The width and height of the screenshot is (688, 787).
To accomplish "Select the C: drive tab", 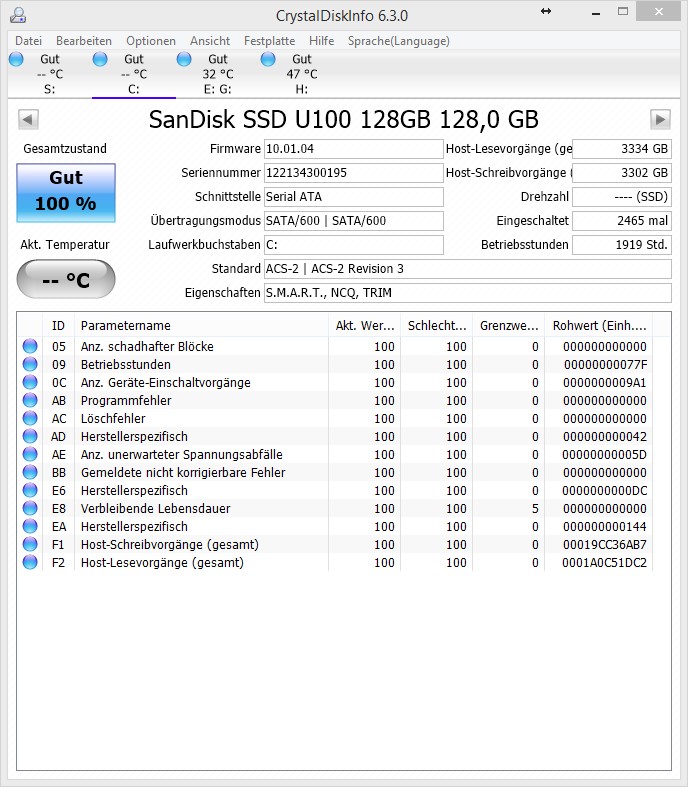I will pos(133,74).
